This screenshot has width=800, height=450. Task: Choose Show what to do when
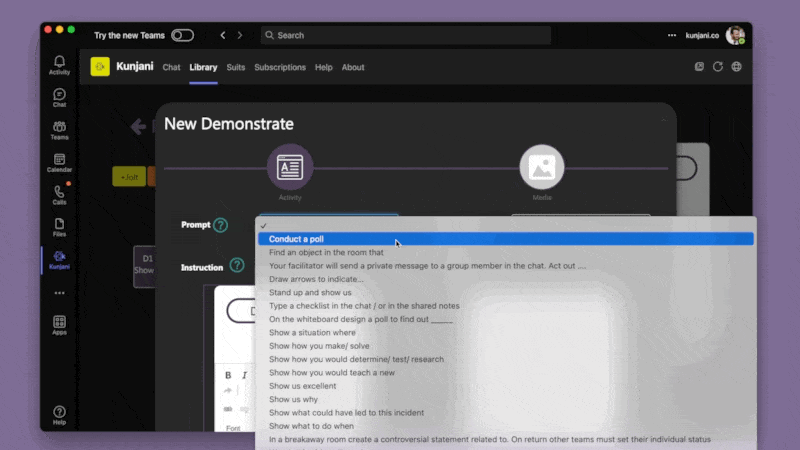click(x=506, y=426)
